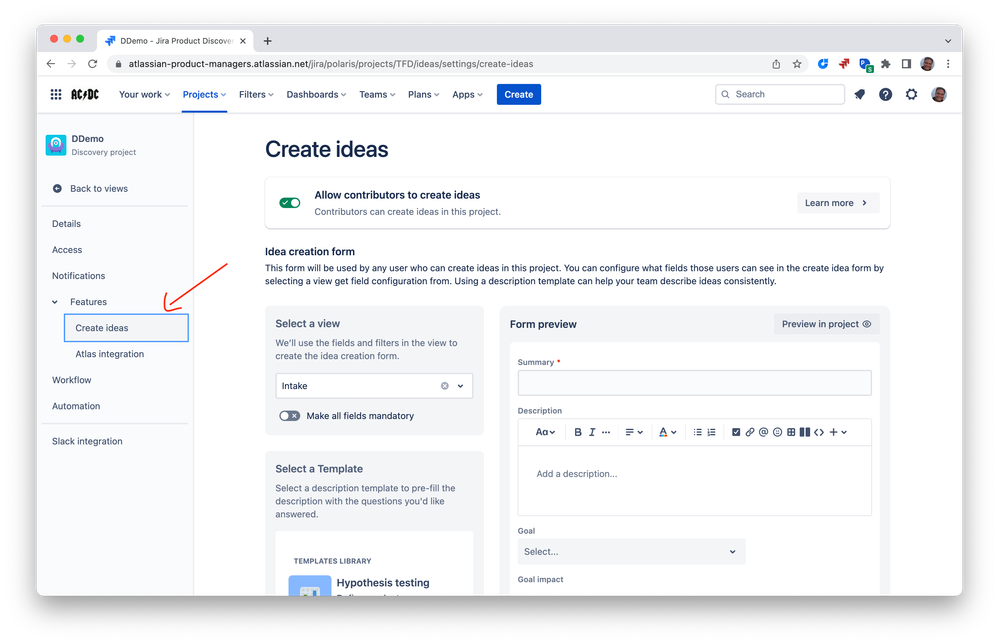Image resolution: width=999 pixels, height=644 pixels.
Task: Open text color dropdown
Action: (x=667, y=432)
